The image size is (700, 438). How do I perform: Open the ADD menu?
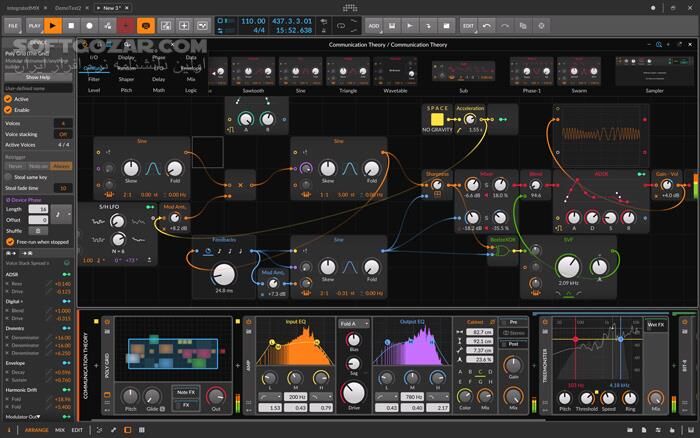tap(374, 26)
